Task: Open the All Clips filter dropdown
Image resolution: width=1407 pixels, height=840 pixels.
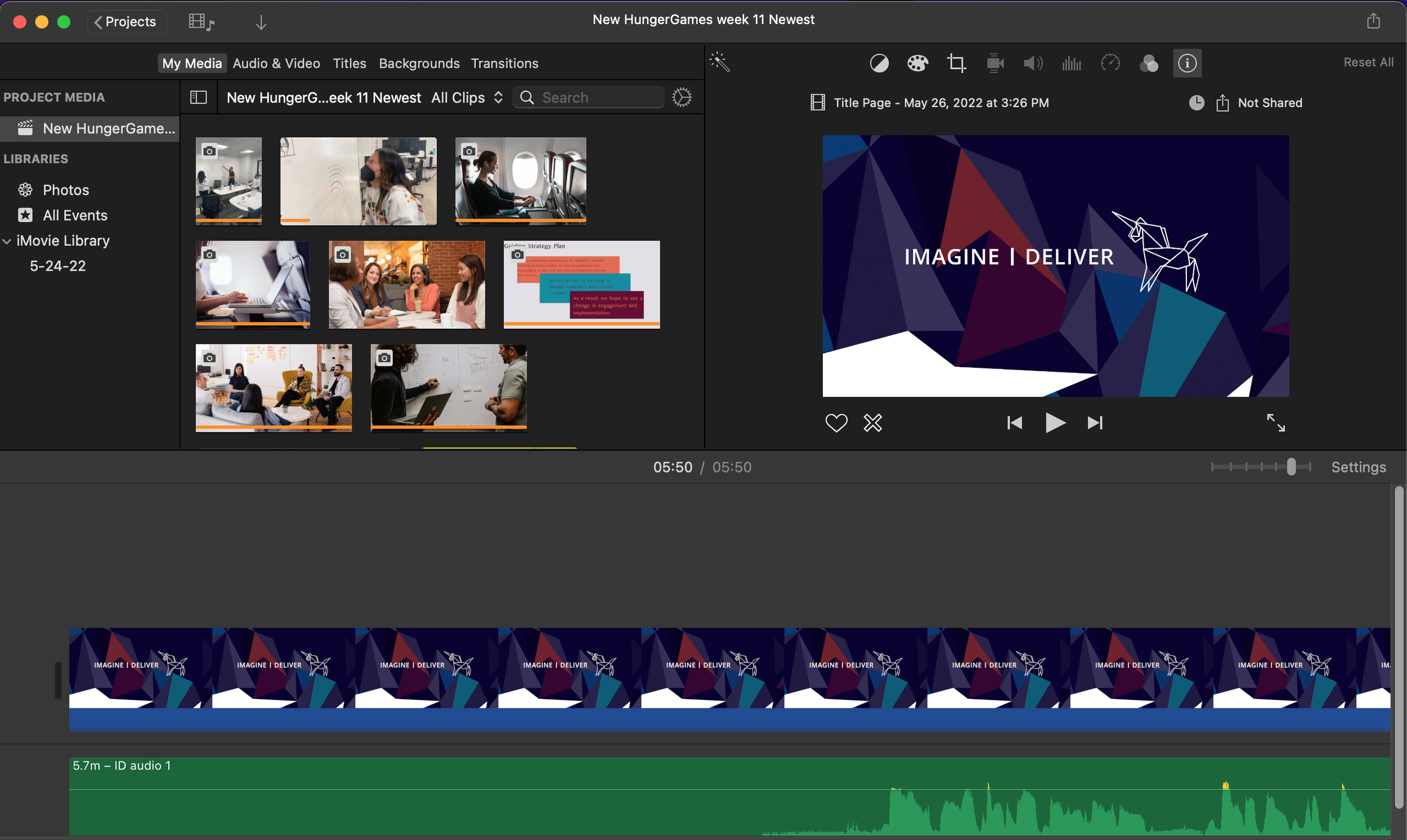Action: pyautogui.click(x=467, y=97)
